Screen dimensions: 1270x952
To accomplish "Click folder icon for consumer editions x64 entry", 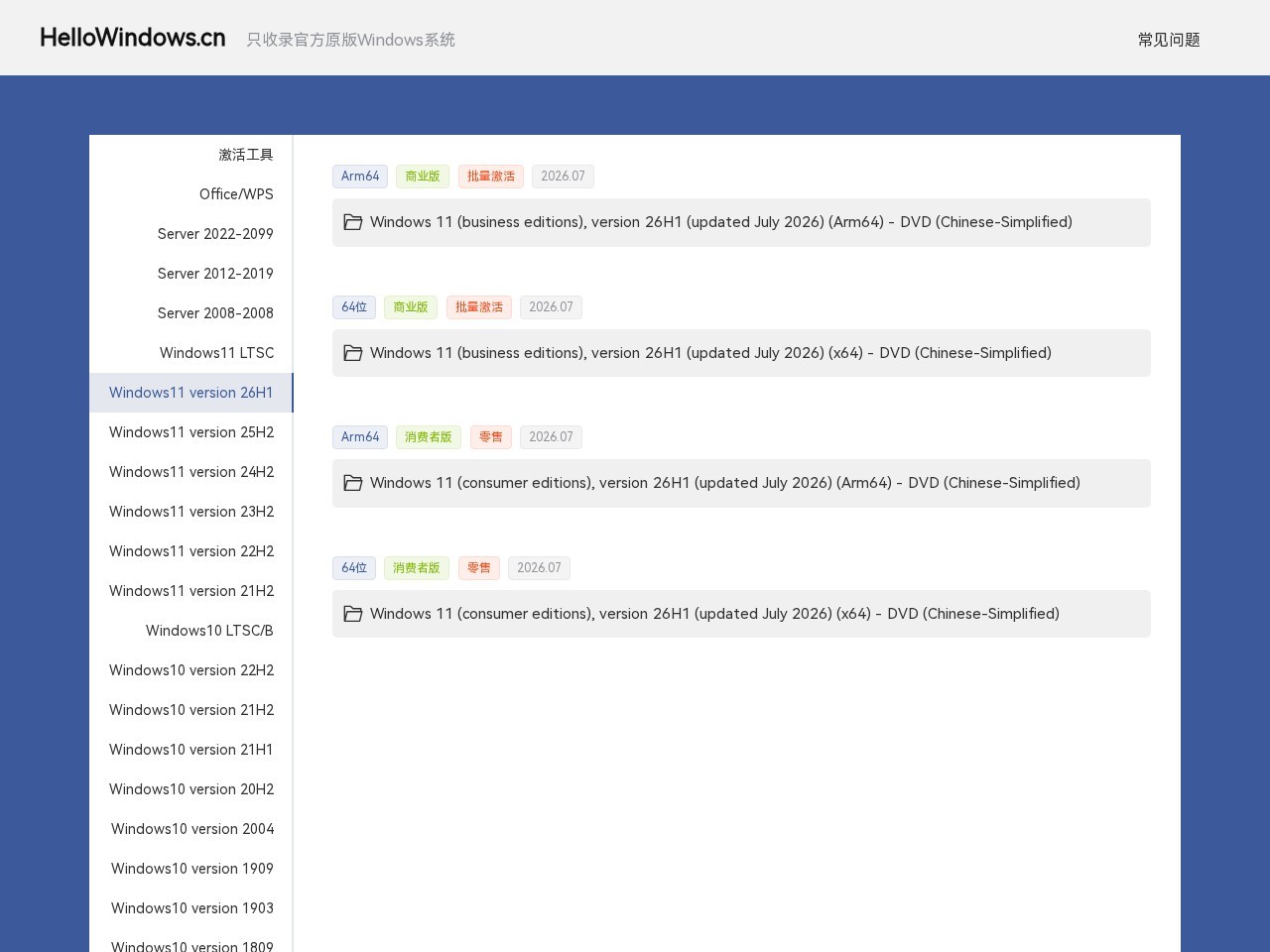I will click(x=352, y=614).
